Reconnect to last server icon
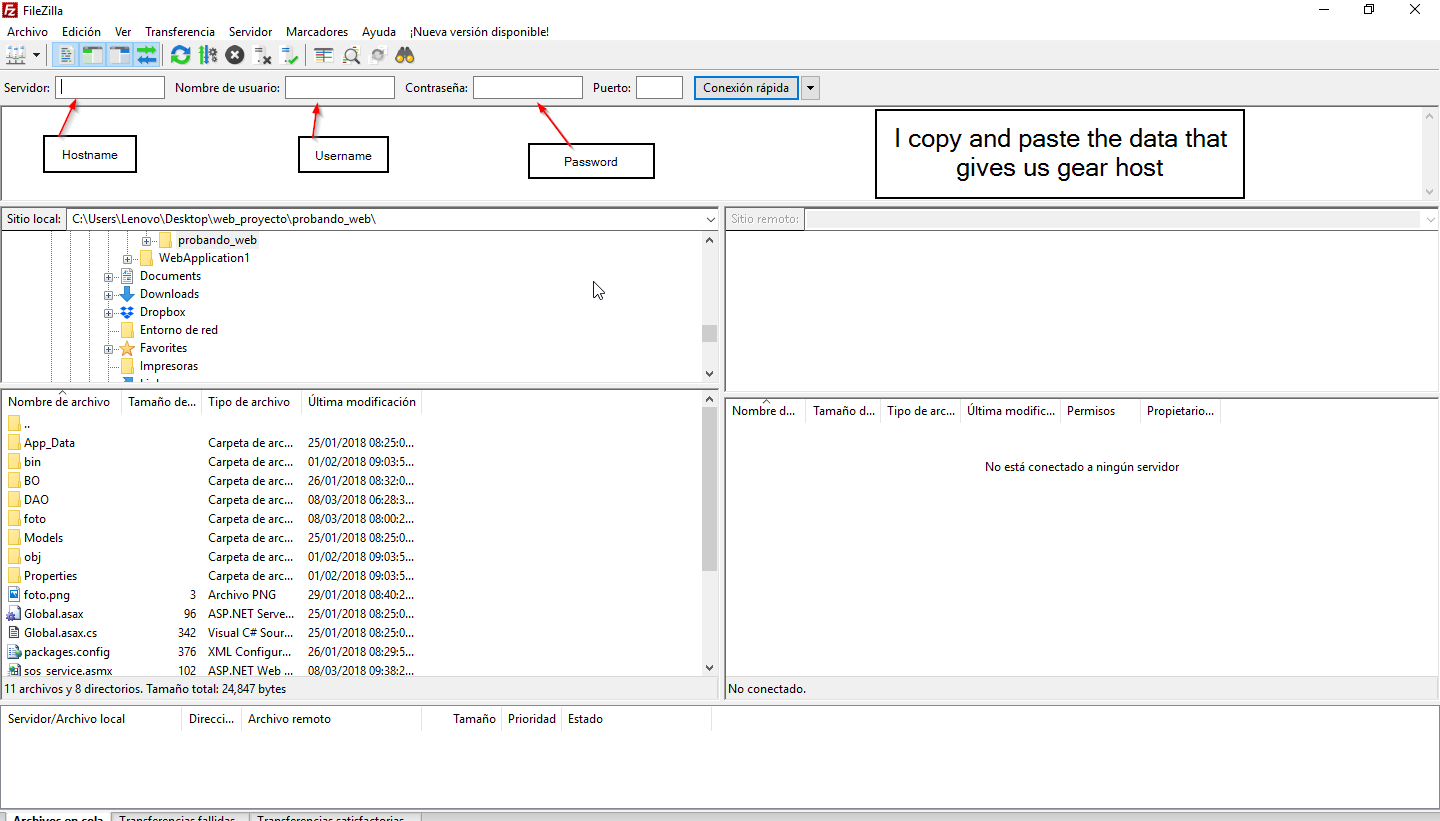Viewport: 1440px width, 821px height. coord(290,55)
